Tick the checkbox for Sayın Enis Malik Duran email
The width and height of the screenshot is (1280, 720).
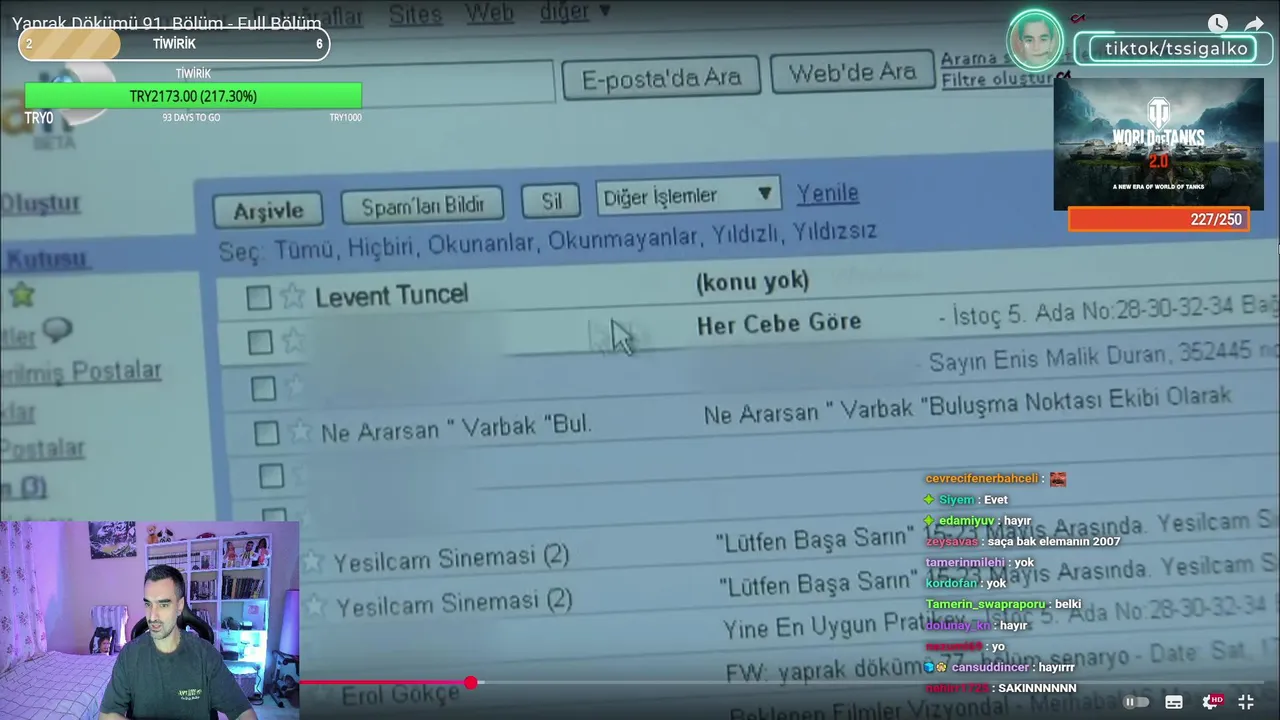[263, 388]
